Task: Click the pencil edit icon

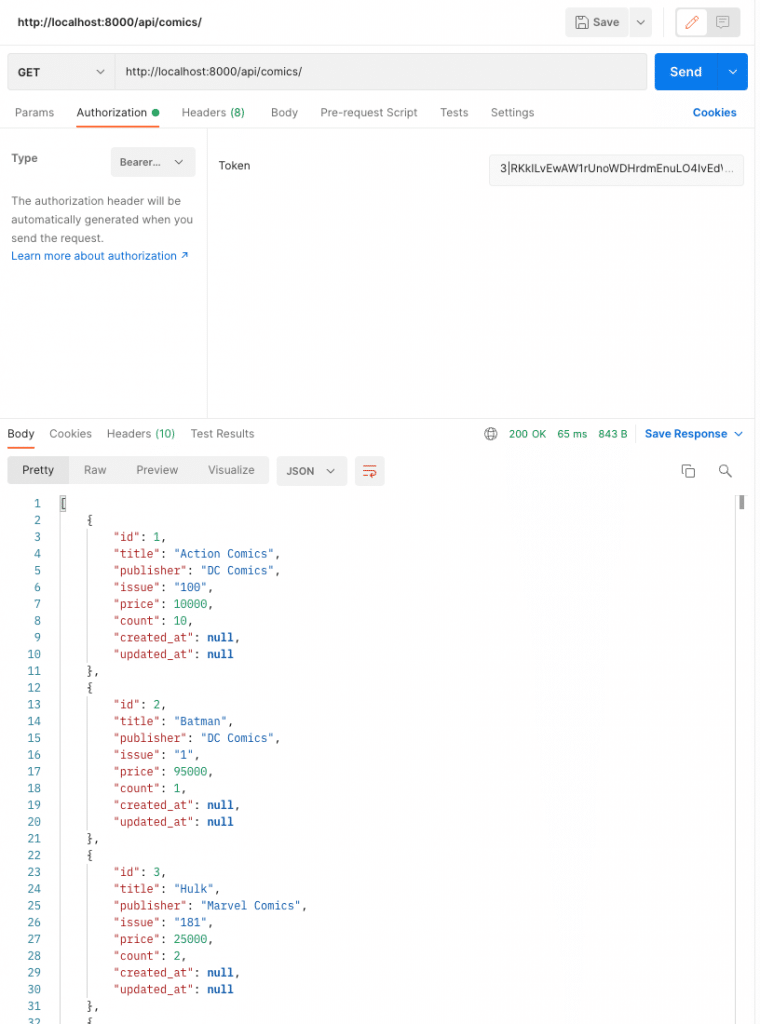Action: pos(692,22)
